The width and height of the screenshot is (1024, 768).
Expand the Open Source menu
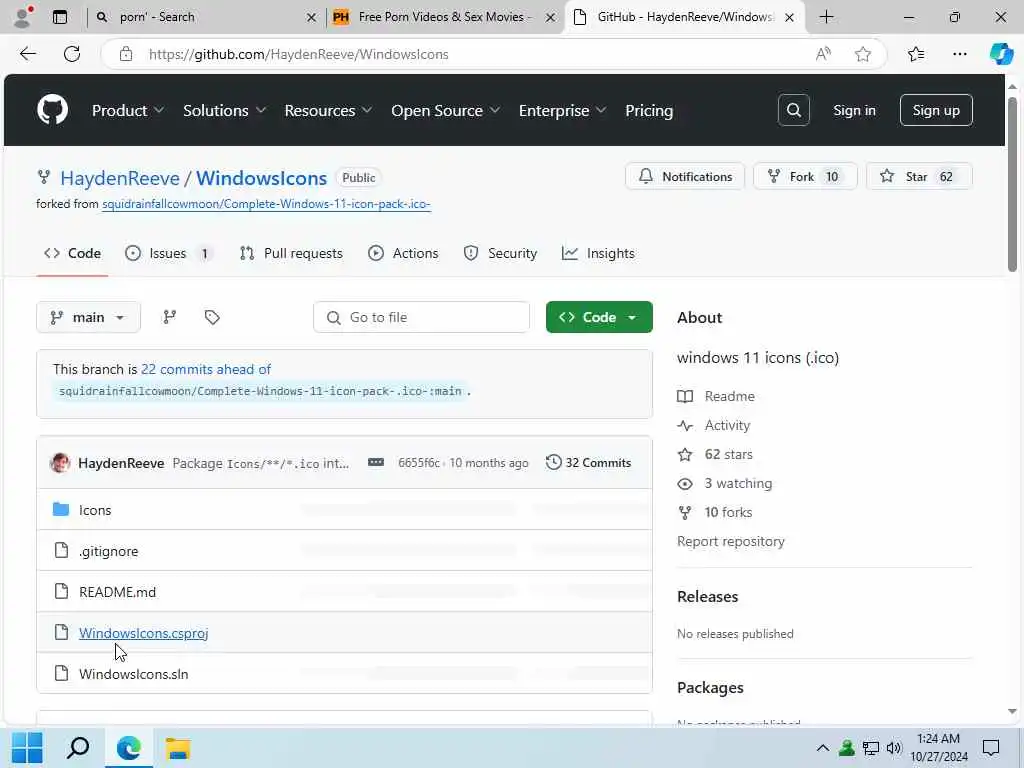click(445, 110)
